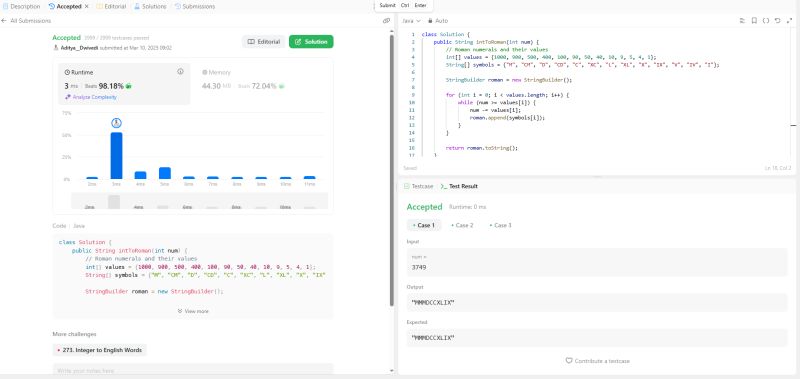Click the green beats icon after 98.18%
Image resolution: width=800 pixels, height=379 pixels.
tap(129, 86)
